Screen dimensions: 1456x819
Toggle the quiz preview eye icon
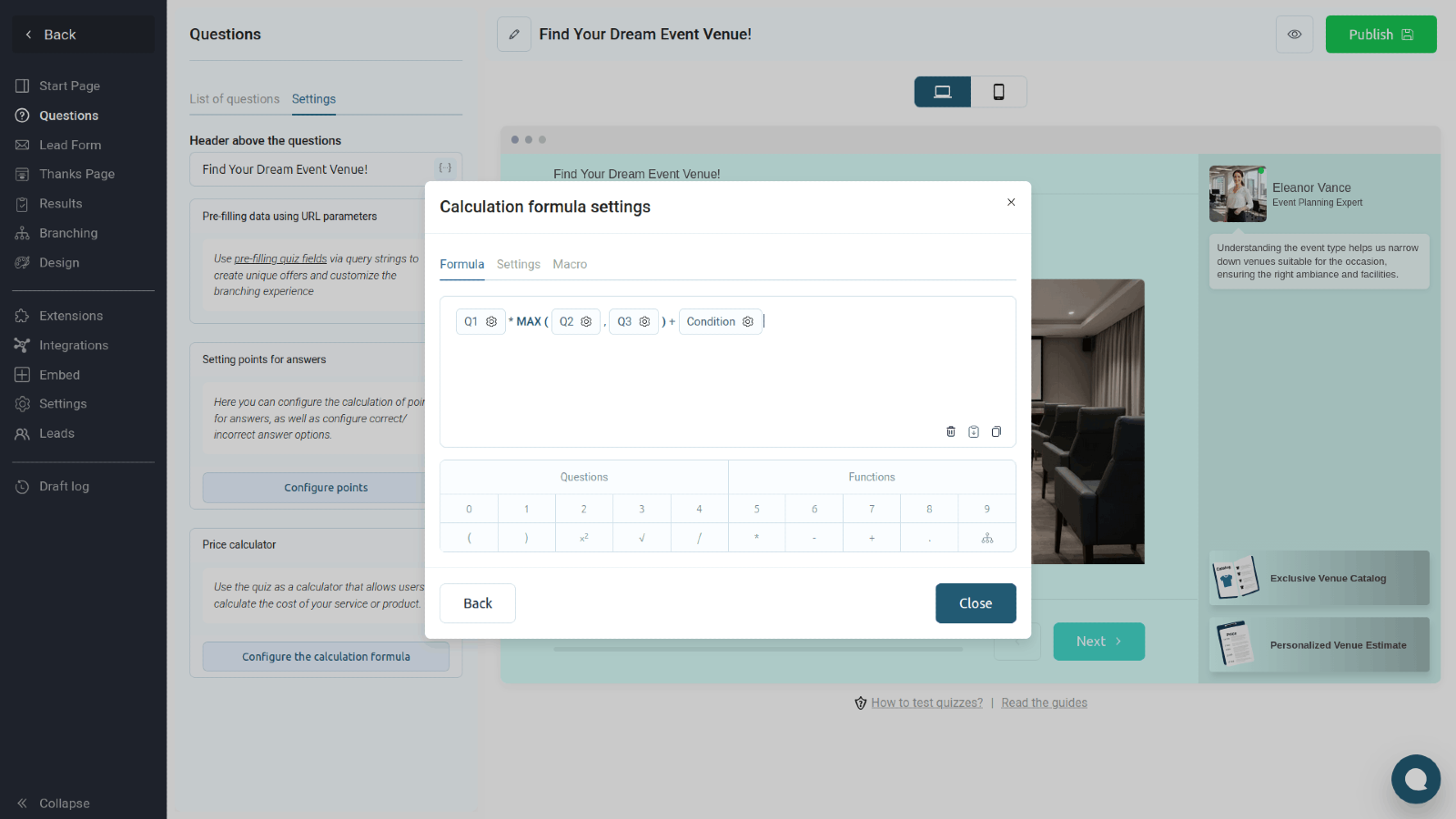coord(1294,34)
